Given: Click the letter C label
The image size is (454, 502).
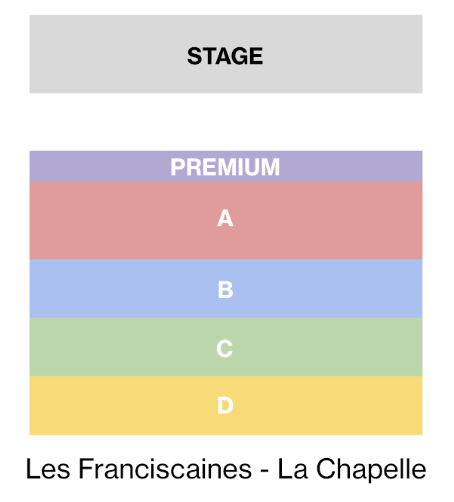Looking at the screenshot, I should 224,349.
